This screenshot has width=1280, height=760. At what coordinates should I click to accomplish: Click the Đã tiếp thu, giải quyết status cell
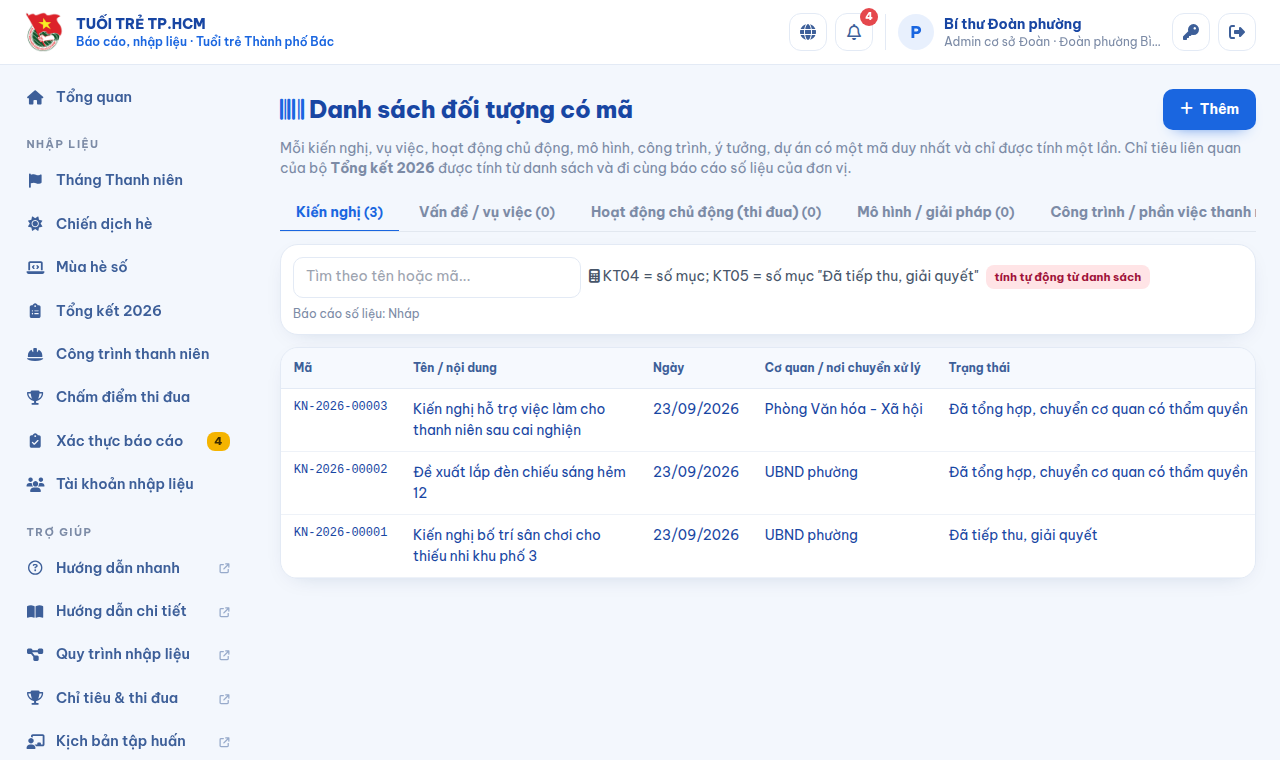coord(1023,535)
